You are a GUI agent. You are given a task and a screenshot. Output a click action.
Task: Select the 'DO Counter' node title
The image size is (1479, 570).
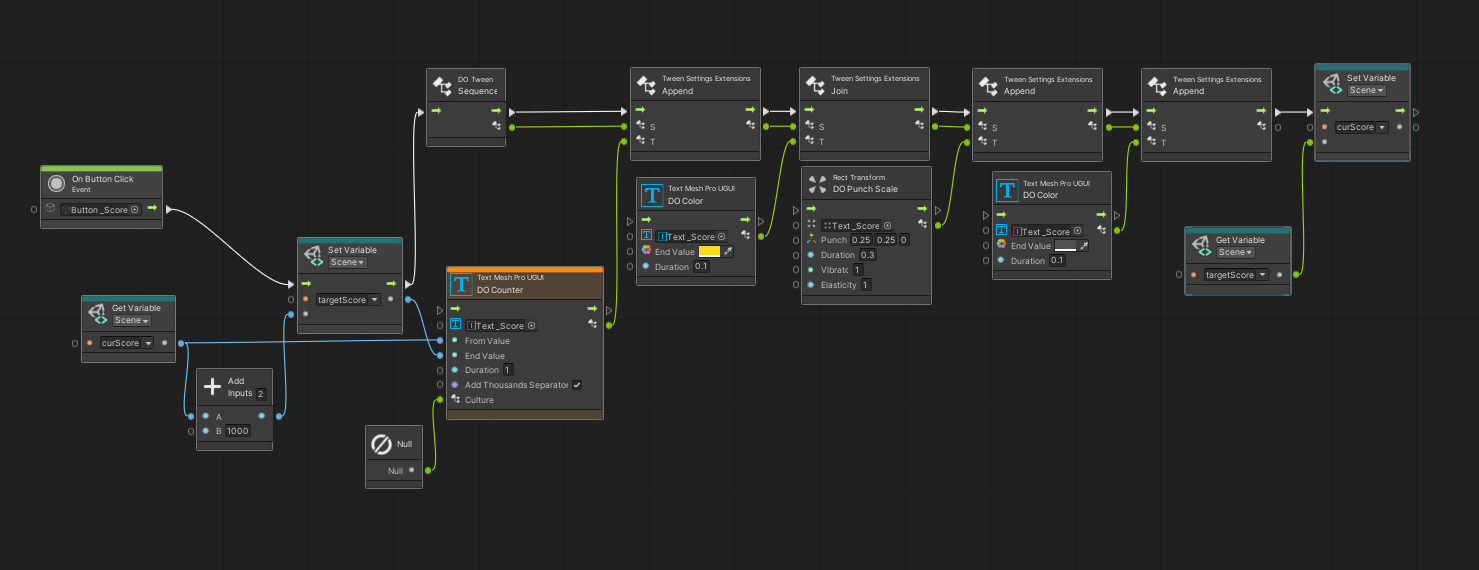click(x=500, y=290)
